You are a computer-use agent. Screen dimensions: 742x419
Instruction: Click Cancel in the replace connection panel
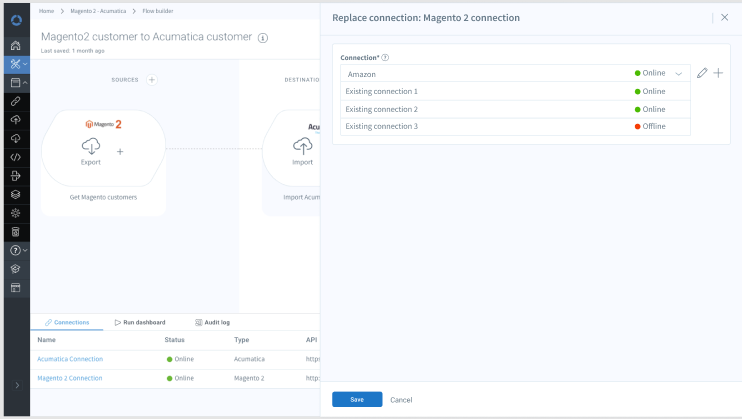point(401,399)
